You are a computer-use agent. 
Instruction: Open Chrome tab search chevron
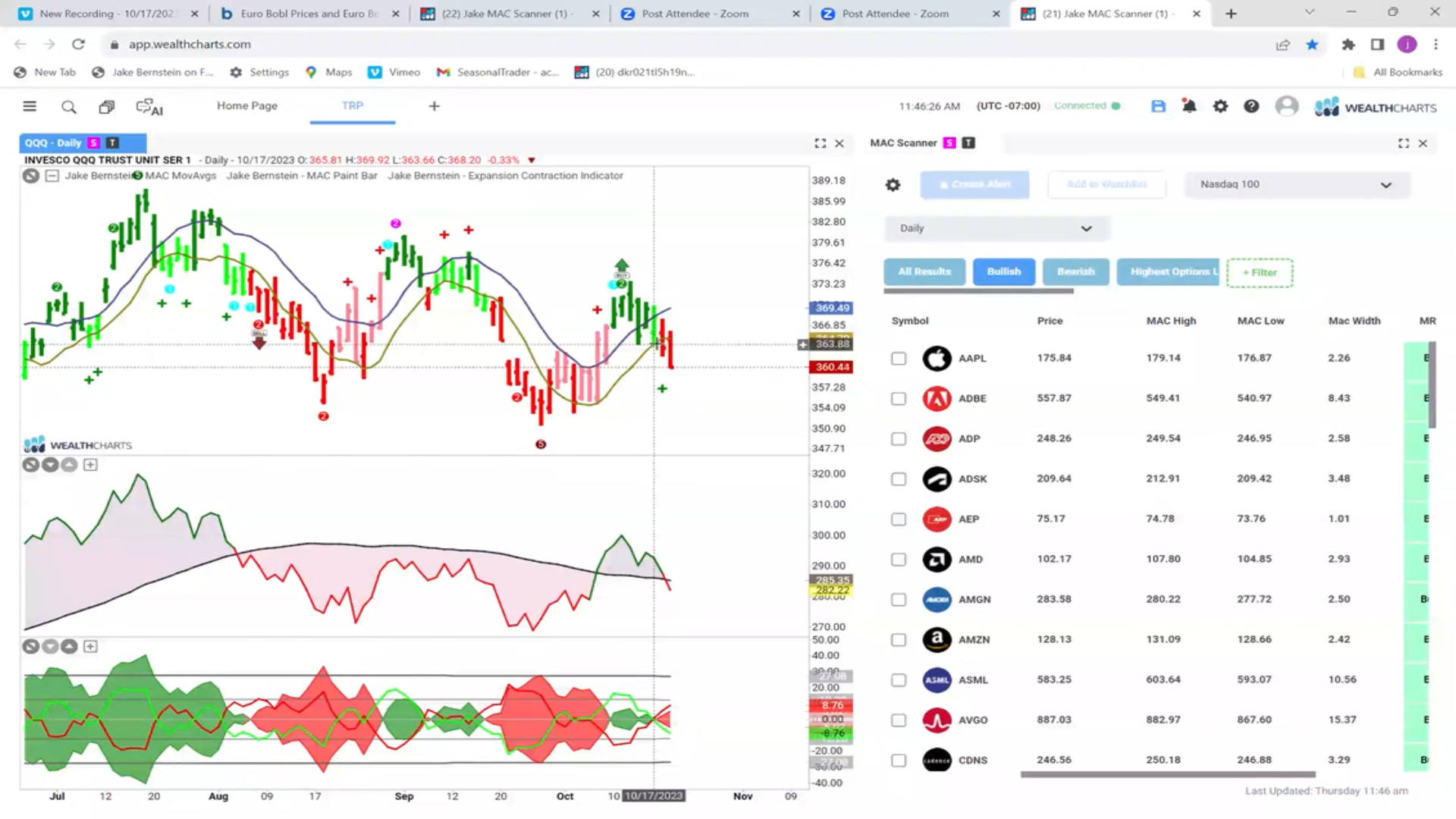coord(1309,13)
